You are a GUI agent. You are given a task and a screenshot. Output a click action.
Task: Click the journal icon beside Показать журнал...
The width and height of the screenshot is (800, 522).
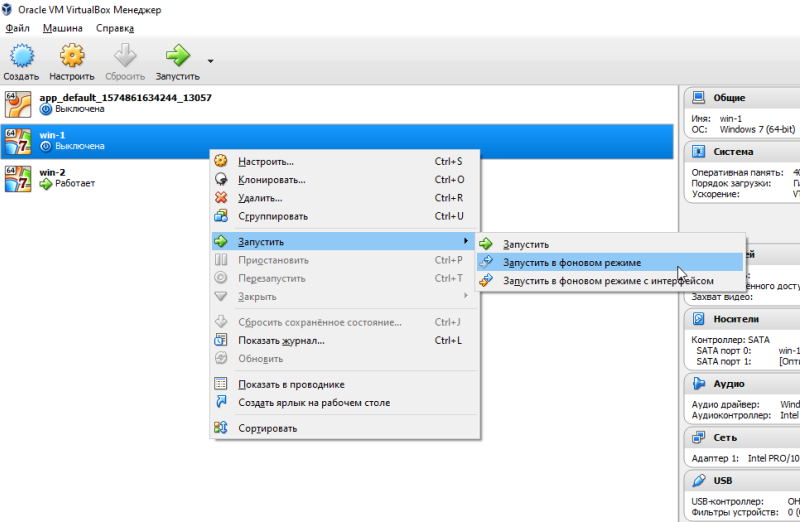click(221, 340)
